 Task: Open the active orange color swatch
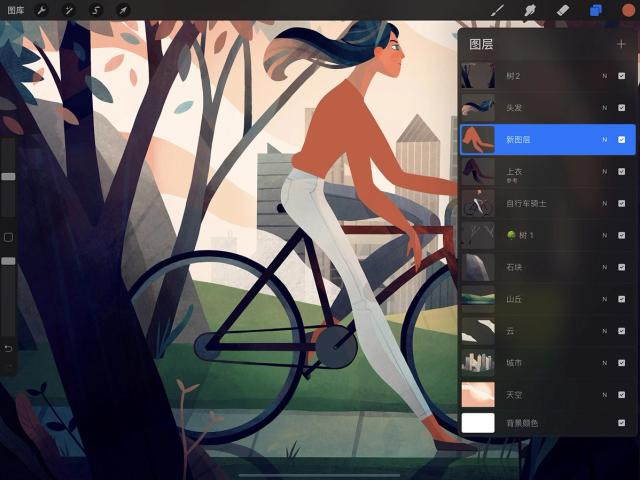tap(628, 10)
